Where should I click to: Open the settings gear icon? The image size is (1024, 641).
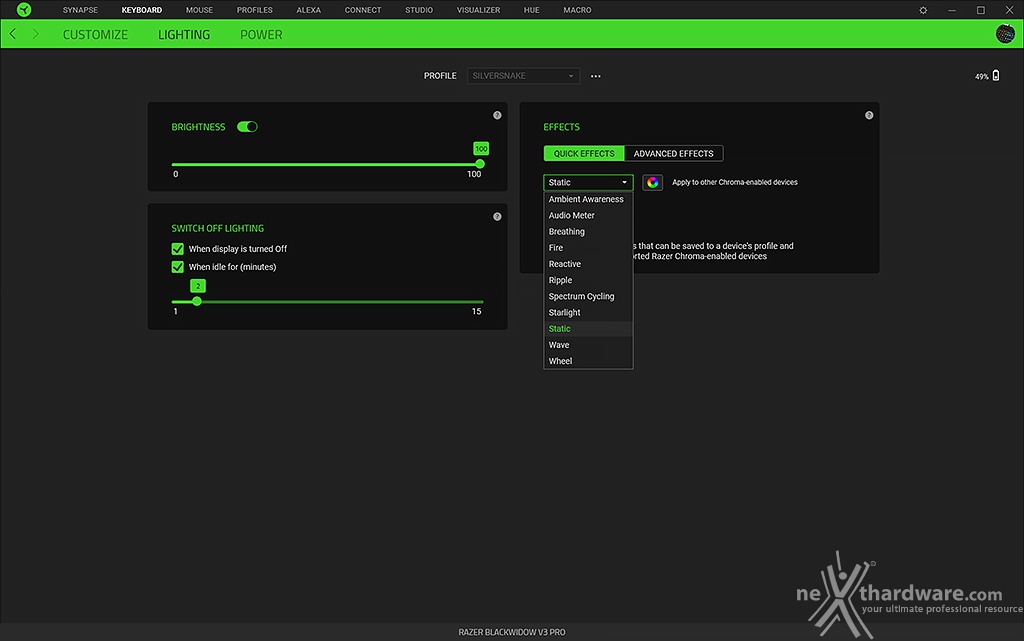point(923,10)
